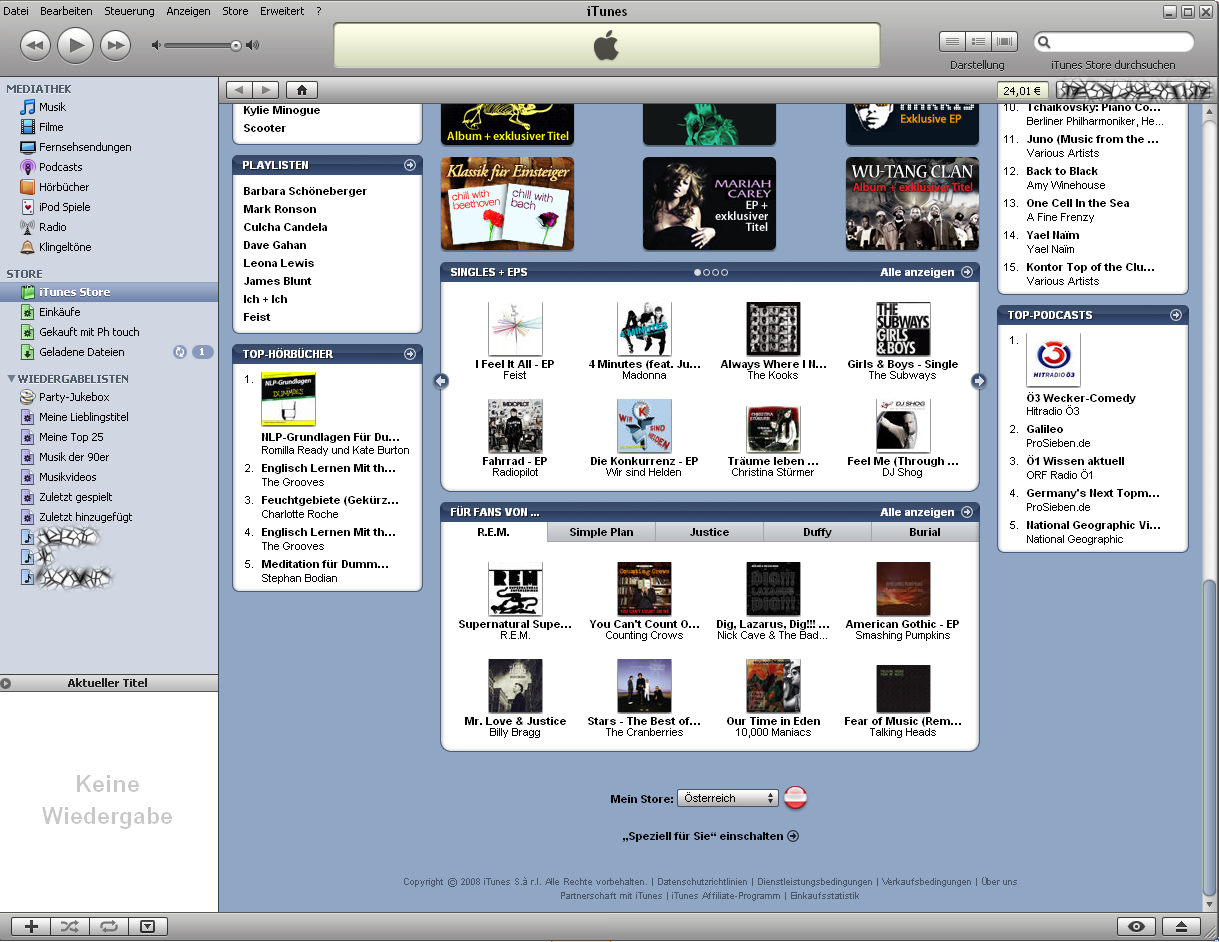Open the show/hide Genius eye button
This screenshot has height=942, width=1219.
tap(1136, 927)
